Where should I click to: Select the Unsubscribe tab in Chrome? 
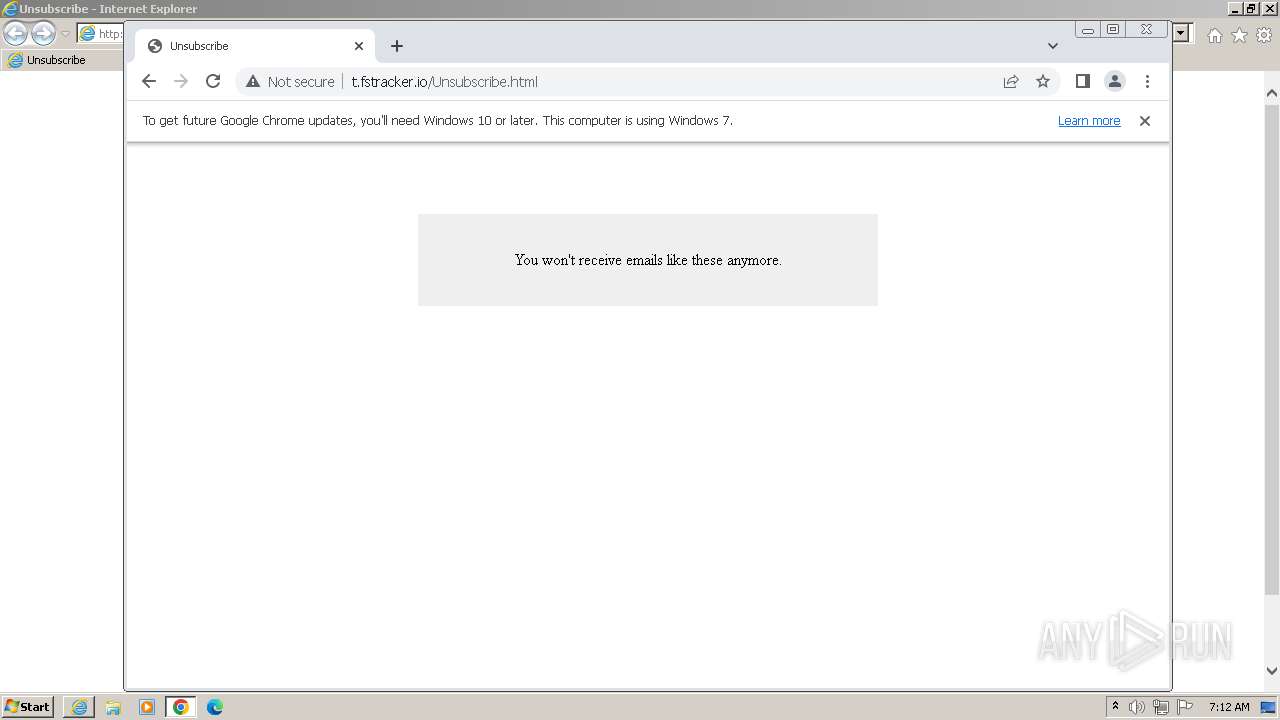(255, 46)
